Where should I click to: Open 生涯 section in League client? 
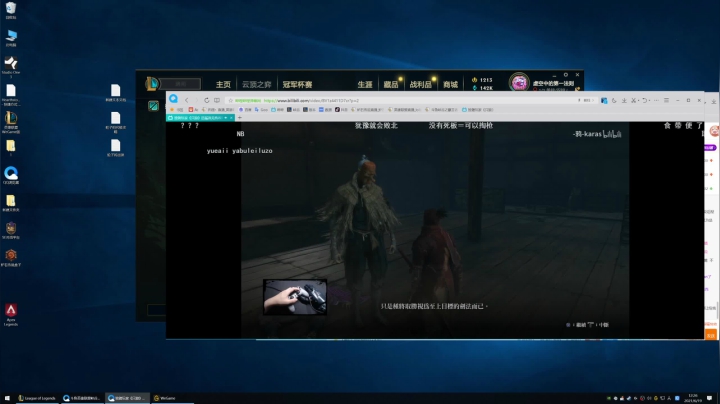365,84
